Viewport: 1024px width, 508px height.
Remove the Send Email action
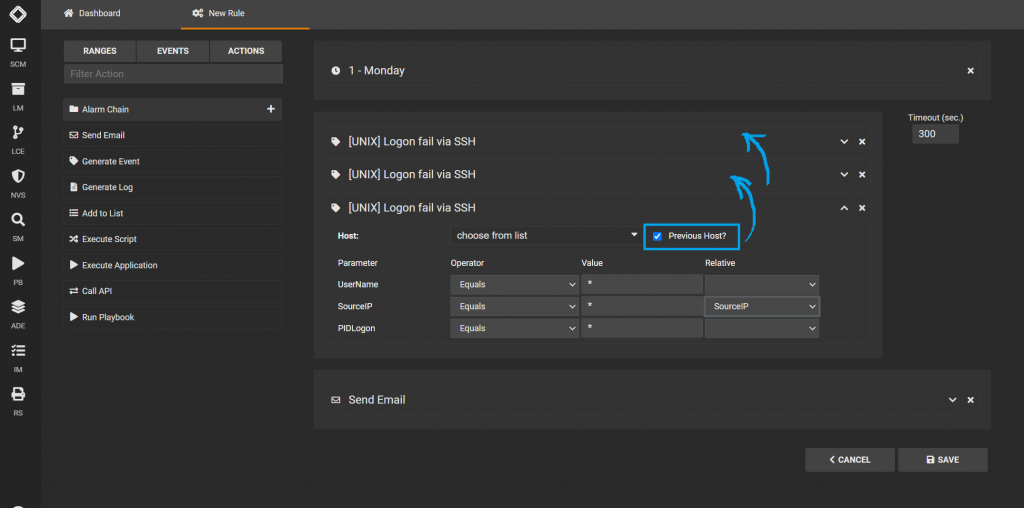coord(970,400)
